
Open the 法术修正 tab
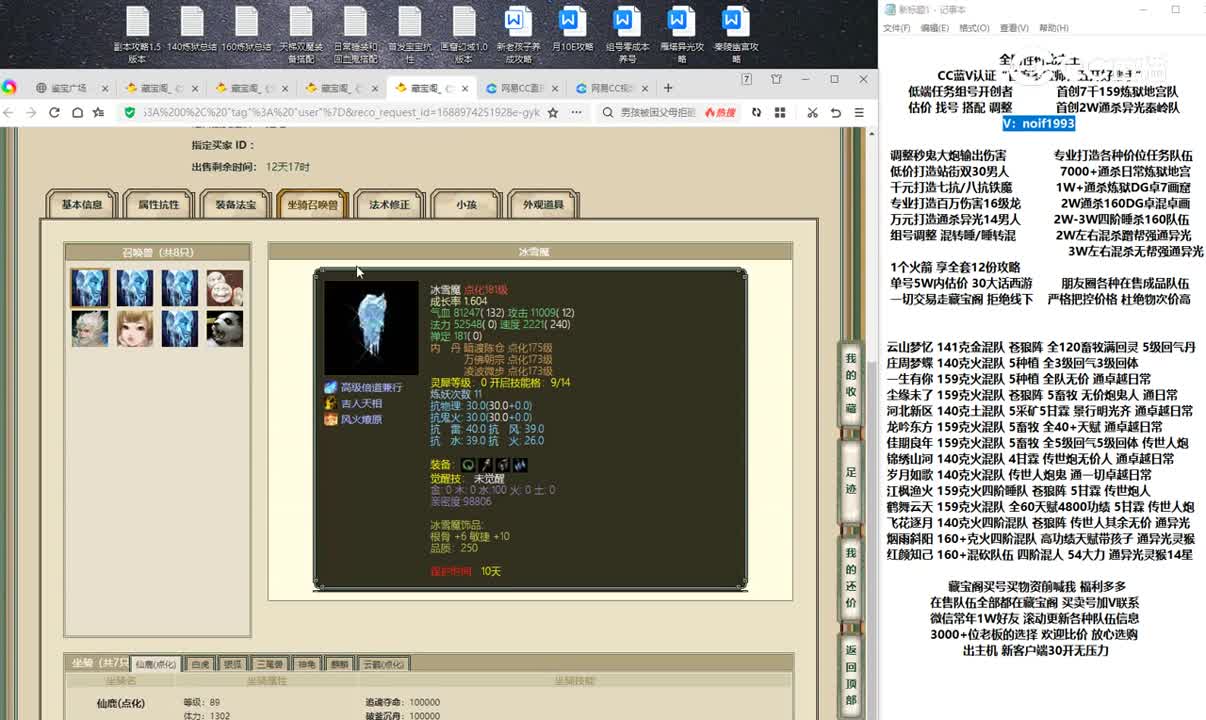389,204
